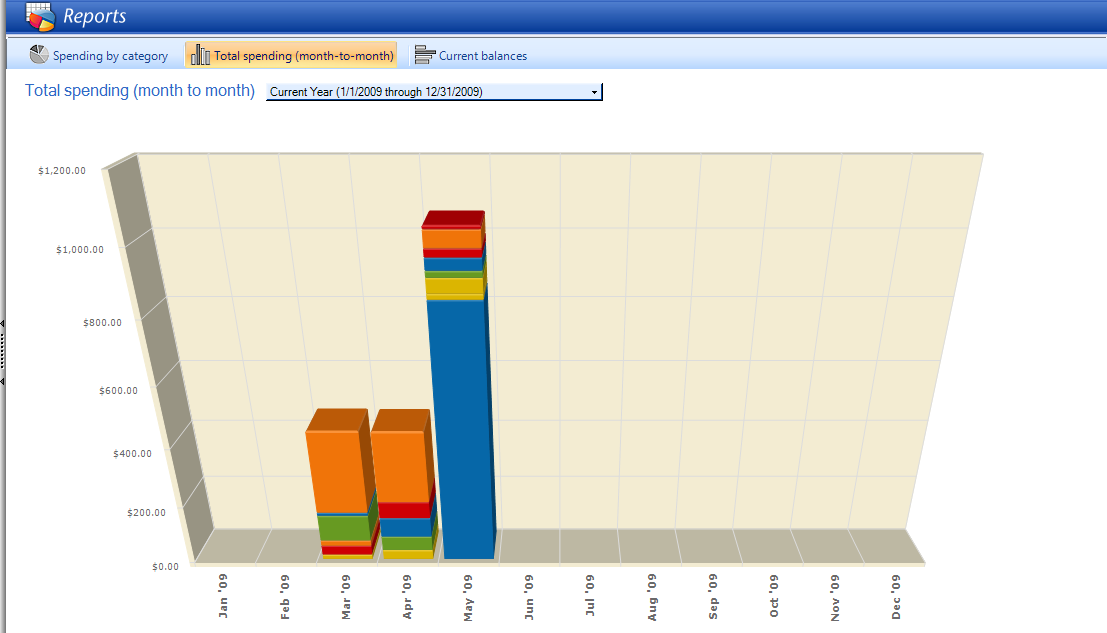The height and width of the screenshot is (633, 1107).
Task: Click the yellow segment in the May bar
Action: (x=455, y=287)
